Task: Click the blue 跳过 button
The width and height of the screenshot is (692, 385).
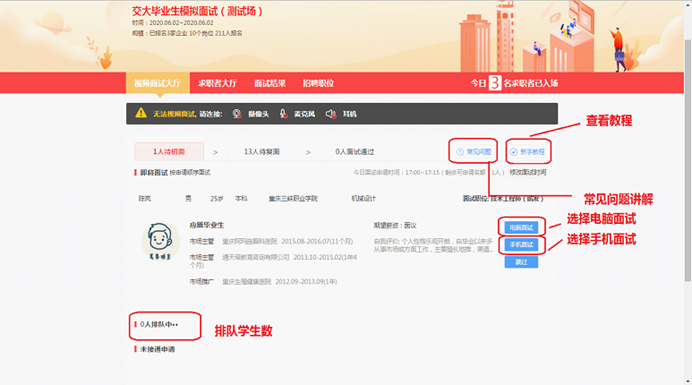Action: pos(521,262)
